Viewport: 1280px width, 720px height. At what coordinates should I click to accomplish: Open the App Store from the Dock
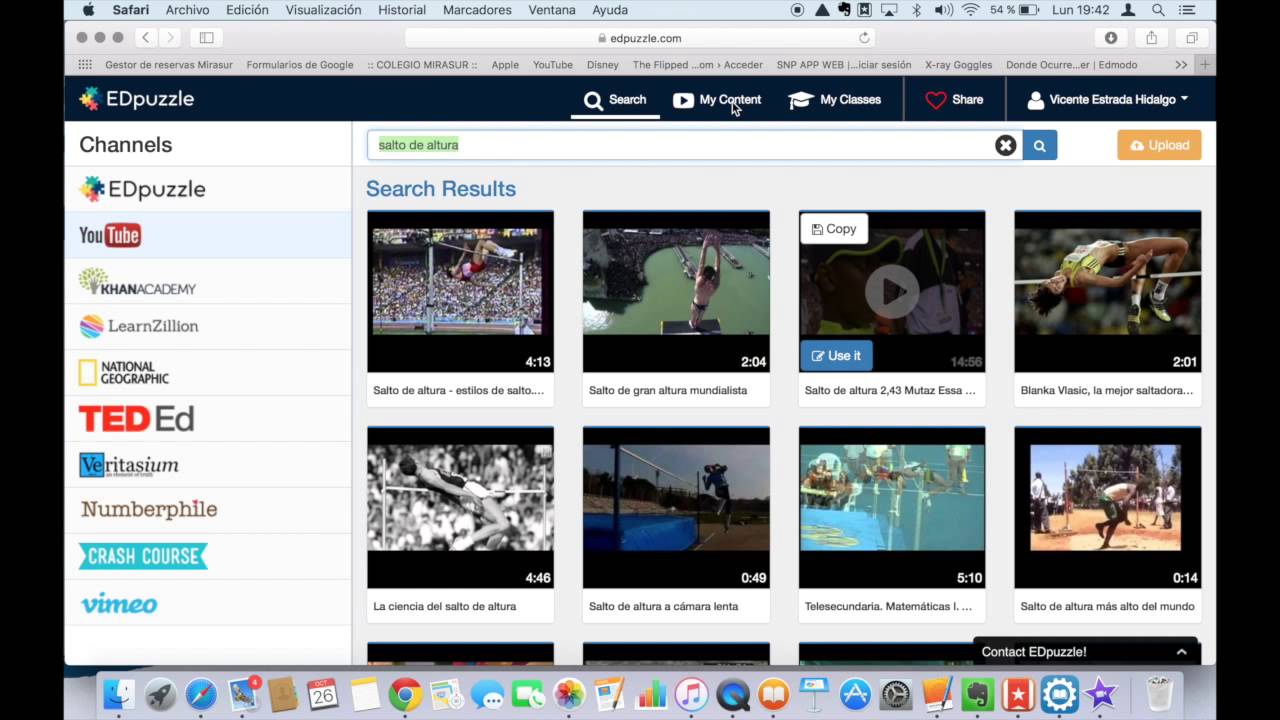855,694
